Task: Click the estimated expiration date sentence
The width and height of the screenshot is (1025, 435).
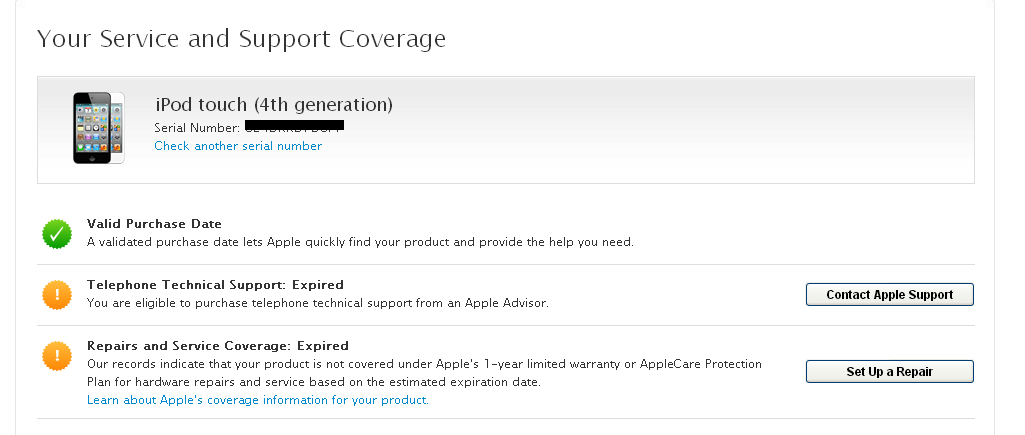Action: (x=313, y=382)
